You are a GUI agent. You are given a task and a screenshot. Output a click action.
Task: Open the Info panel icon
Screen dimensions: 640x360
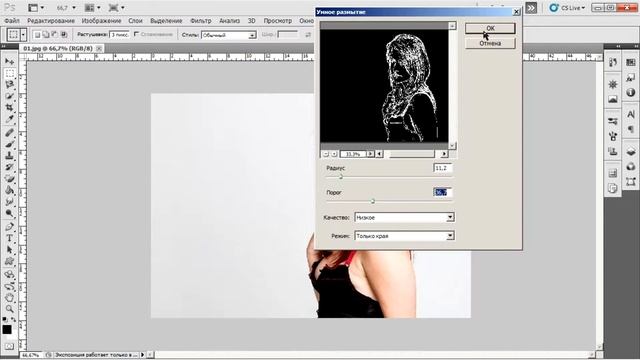pyautogui.click(x=631, y=92)
